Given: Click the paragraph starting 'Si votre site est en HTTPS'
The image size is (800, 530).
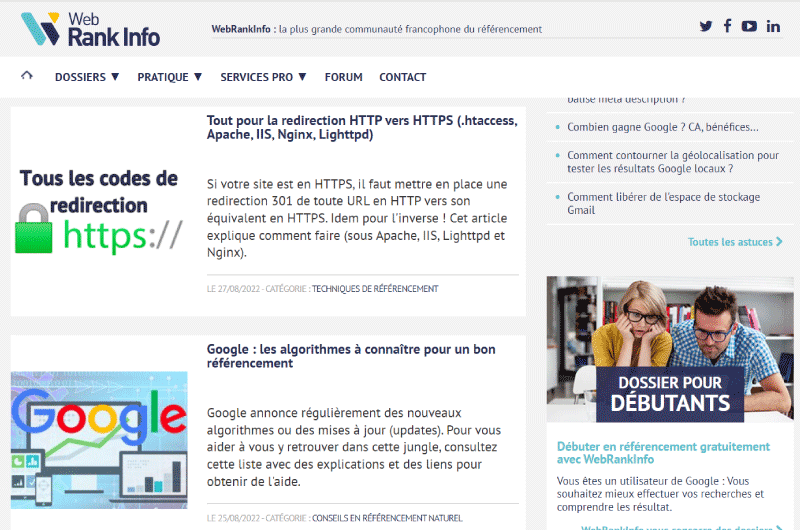Looking at the screenshot, I should pyautogui.click(x=357, y=218).
